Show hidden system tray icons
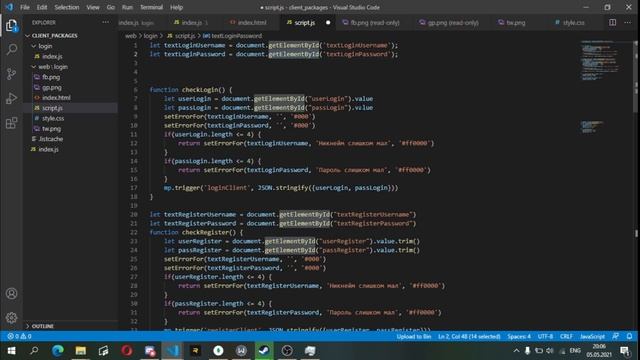This screenshot has width=640, height=360. click(516, 351)
